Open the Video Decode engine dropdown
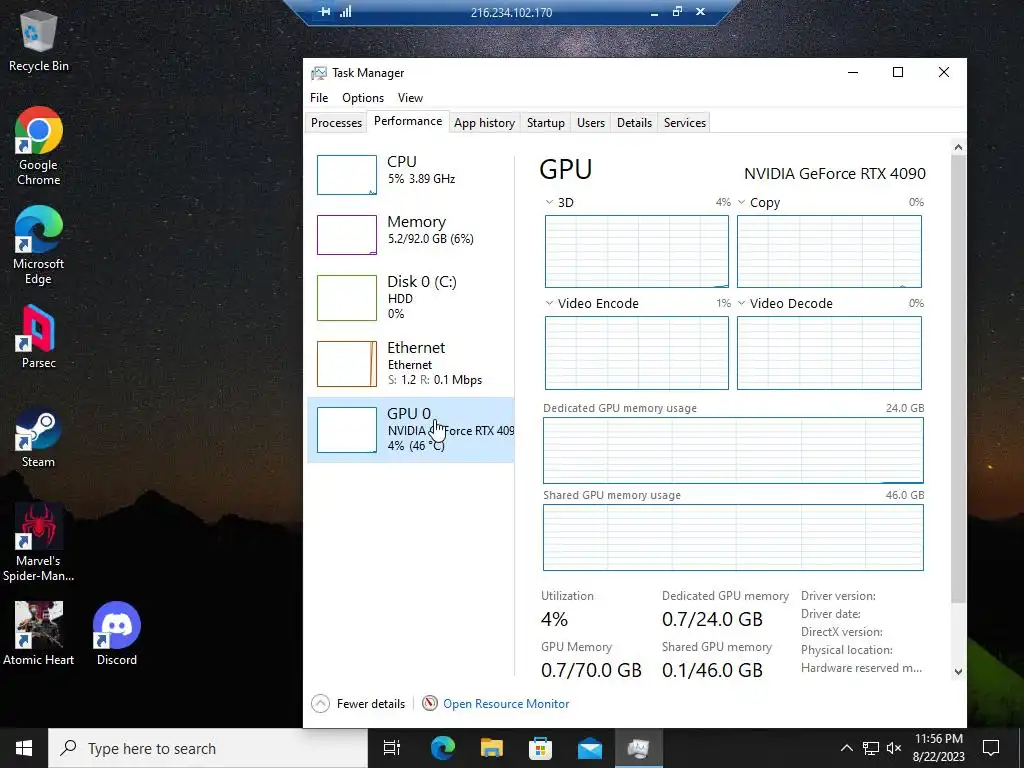The height and width of the screenshot is (768, 1024). [x=742, y=303]
